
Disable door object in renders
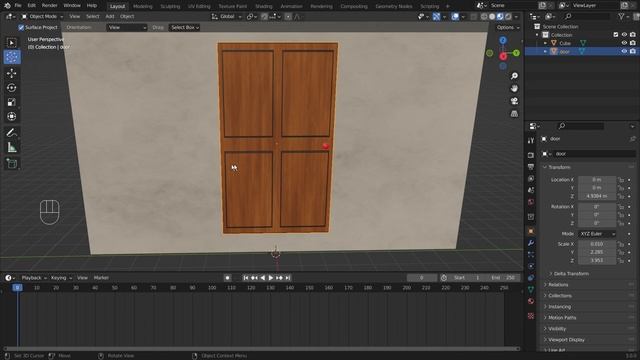pyautogui.click(x=633, y=51)
